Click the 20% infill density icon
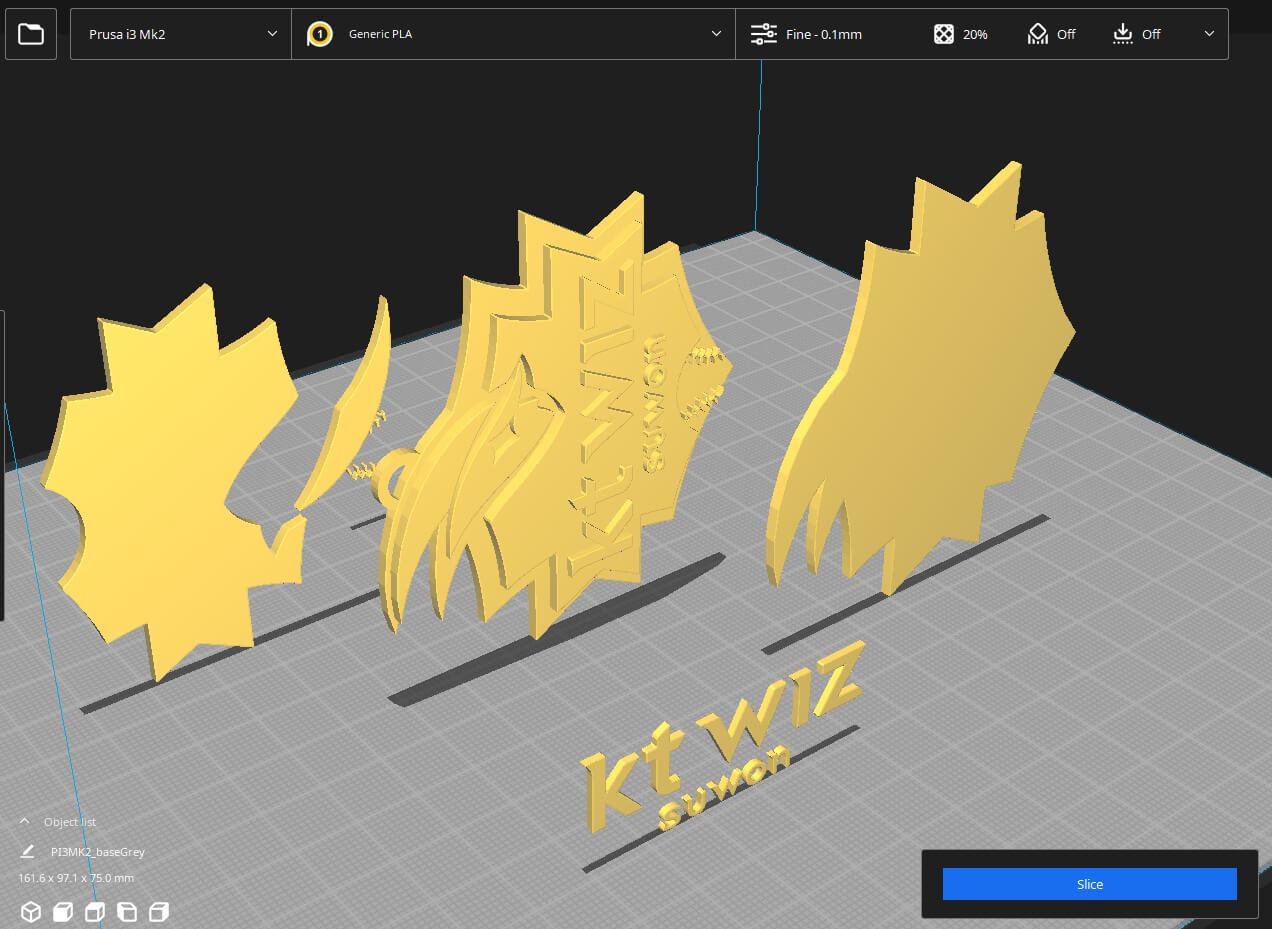1272x929 pixels. click(x=943, y=34)
